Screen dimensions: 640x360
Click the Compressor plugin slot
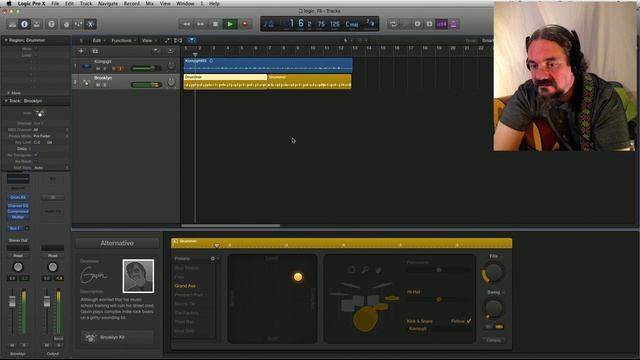point(18,211)
